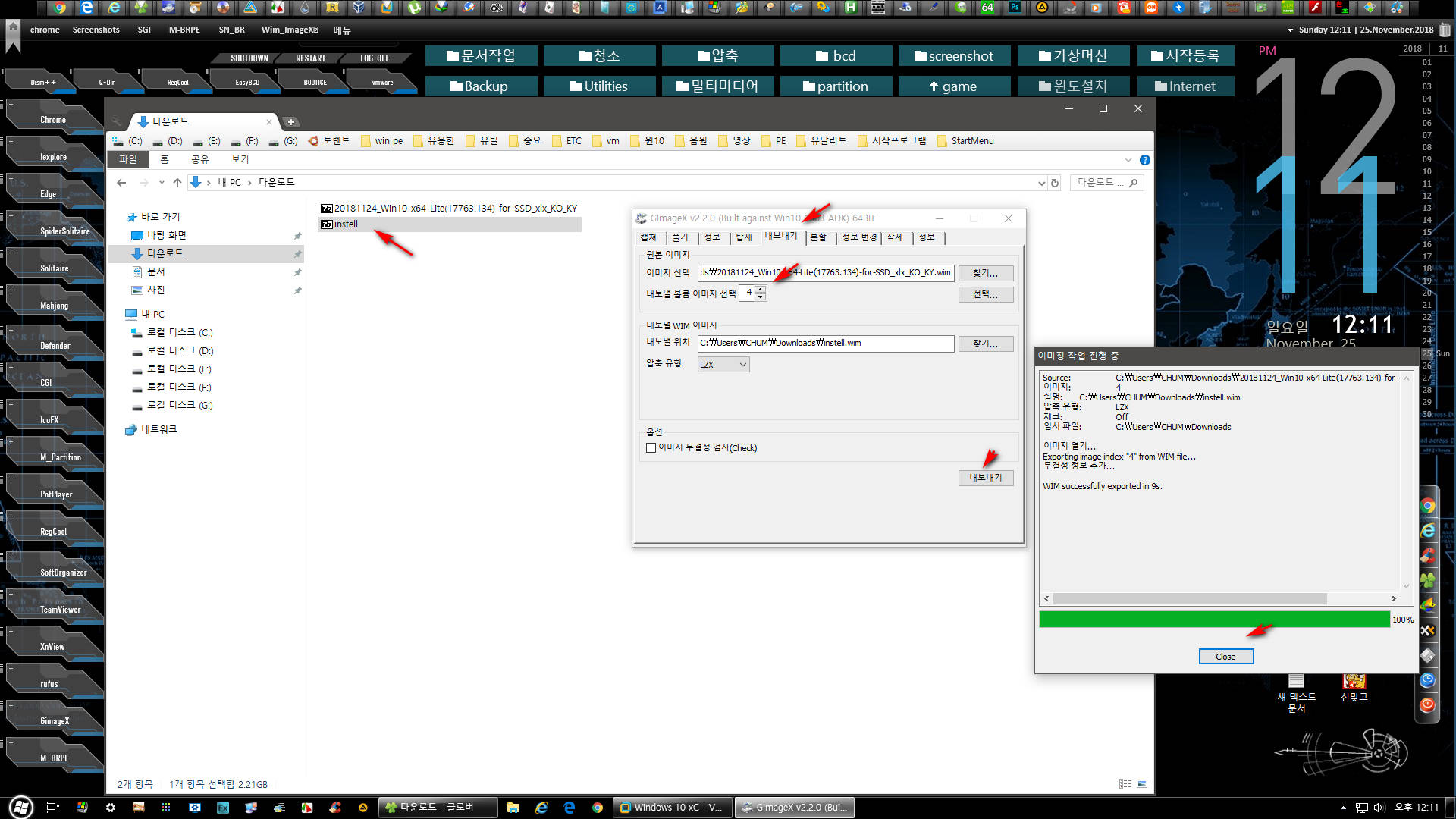Click 내보내기 button to export WIM
Viewport: 1456px width, 819px height.
pyautogui.click(x=984, y=477)
